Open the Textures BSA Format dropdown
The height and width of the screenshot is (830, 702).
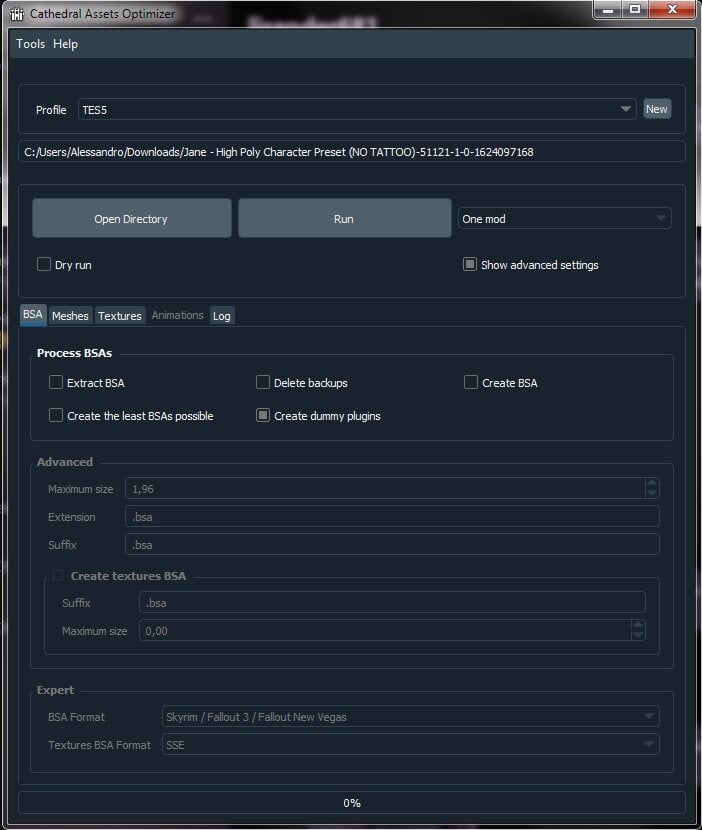(411, 745)
